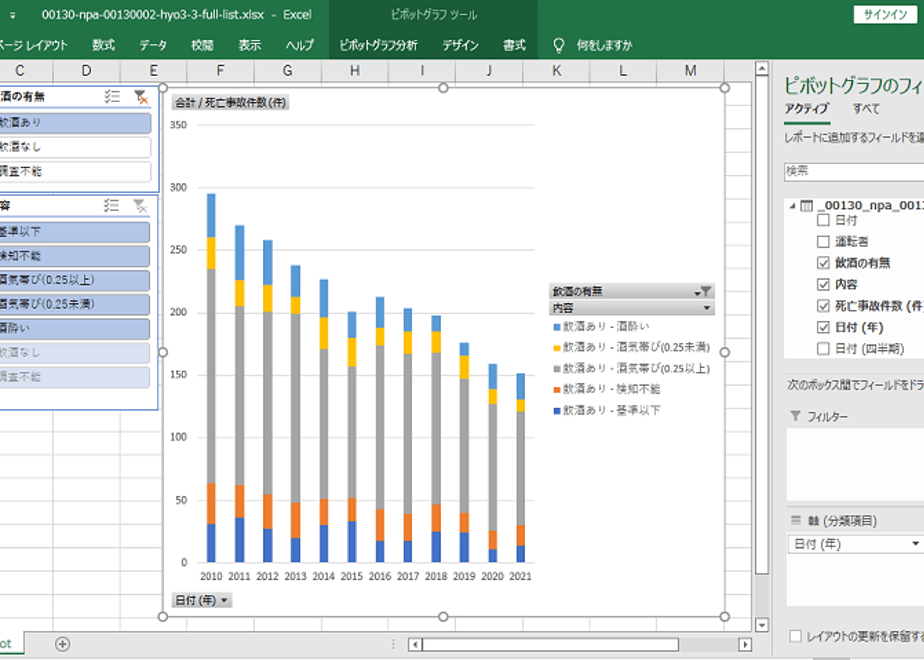This screenshot has width=924, height=660.
Task: Click the vertical scrollbar track
Action: 762,595
